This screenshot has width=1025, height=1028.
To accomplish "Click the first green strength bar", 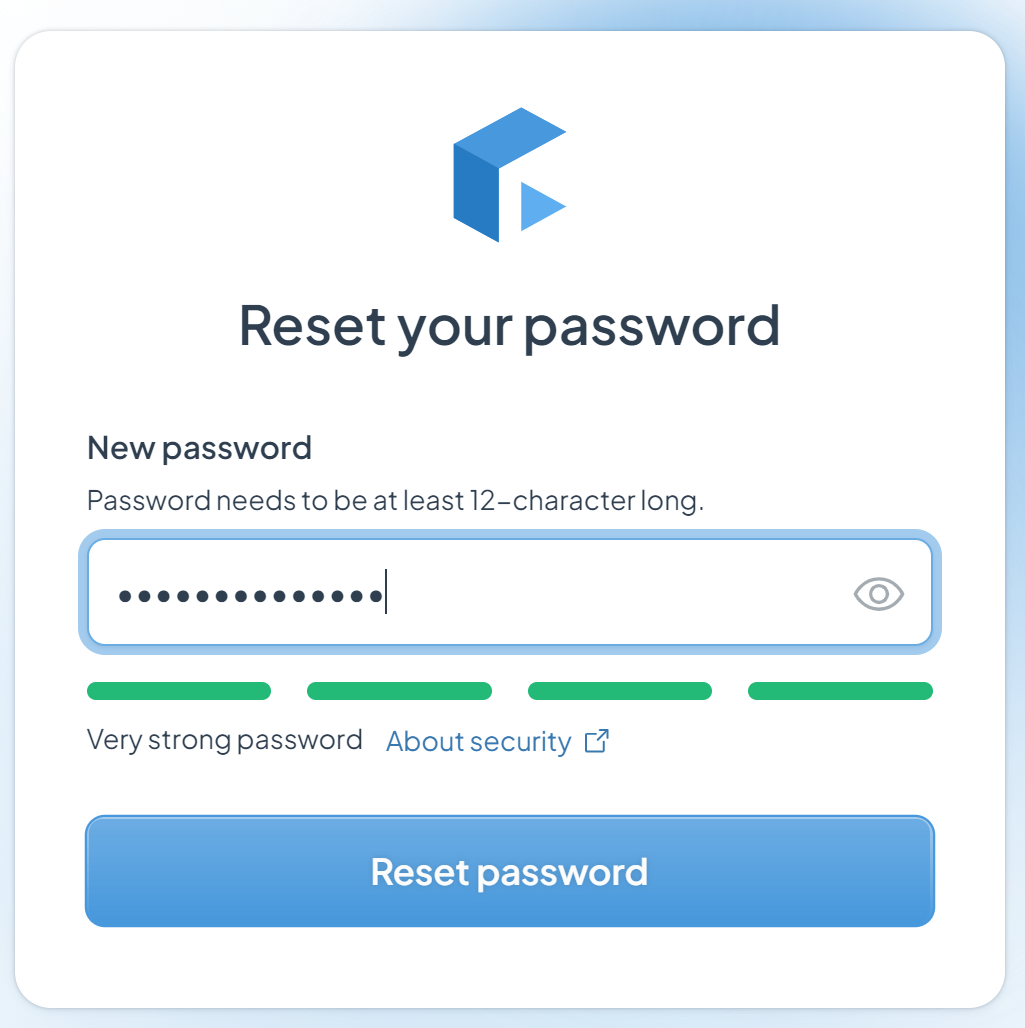I will pyautogui.click(x=179, y=691).
